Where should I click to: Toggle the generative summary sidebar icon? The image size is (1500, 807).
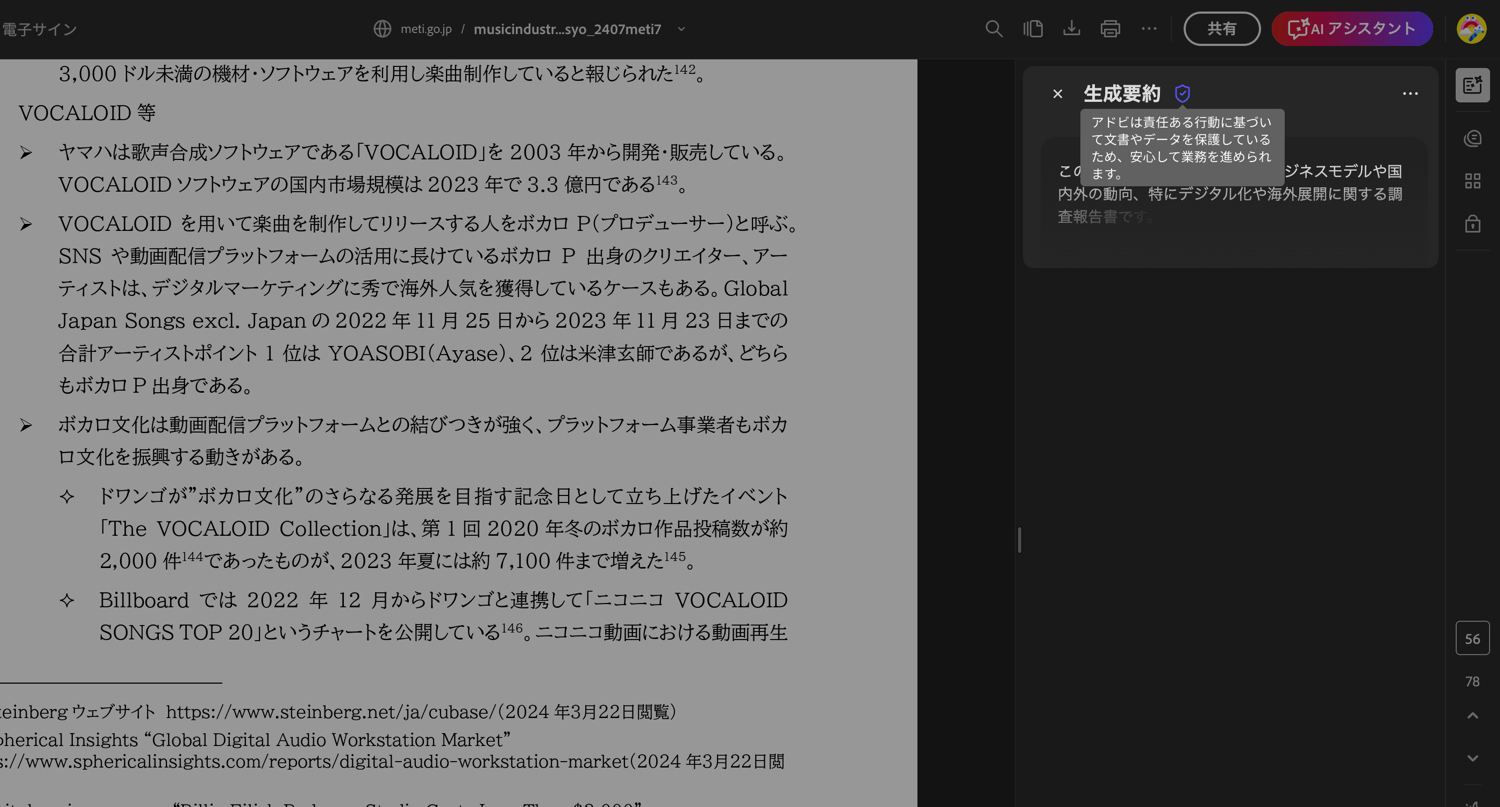pos(1472,86)
